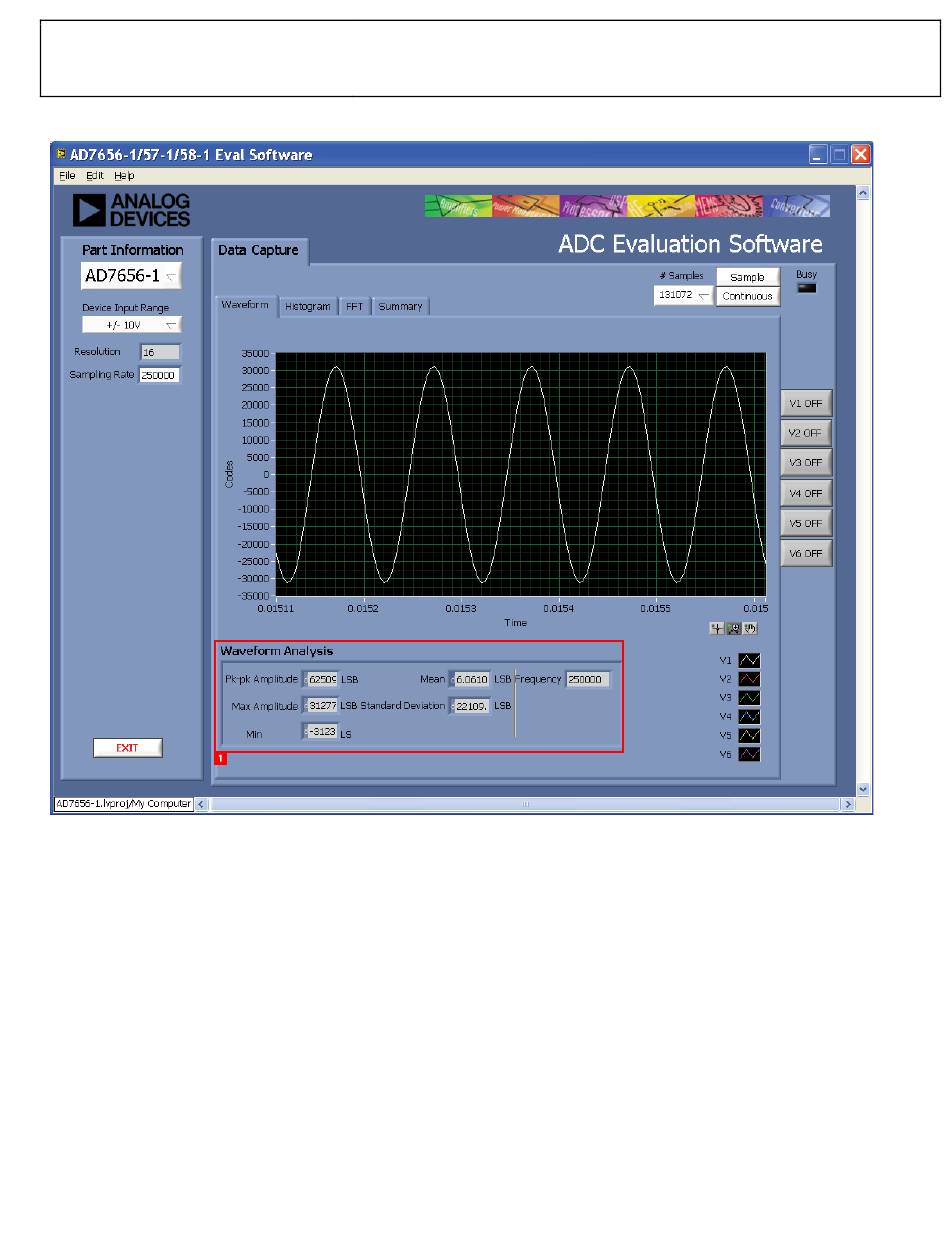Click the application icon in the title bar
The height and width of the screenshot is (1254, 950).
click(62, 155)
